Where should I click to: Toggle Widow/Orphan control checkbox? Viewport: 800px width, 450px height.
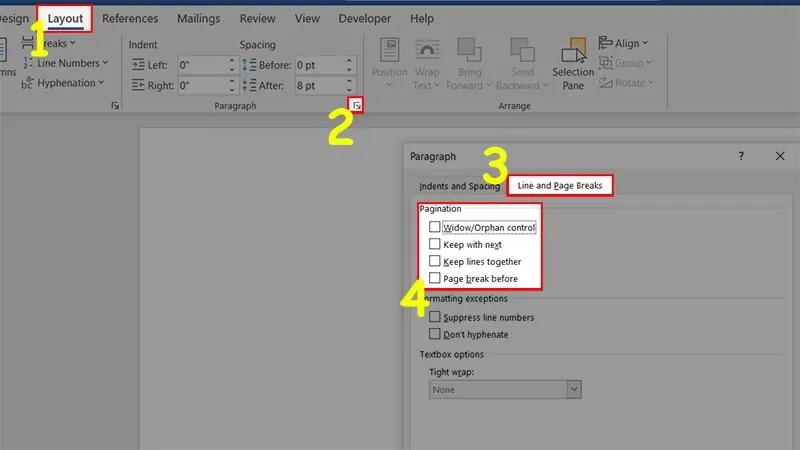[x=434, y=227]
